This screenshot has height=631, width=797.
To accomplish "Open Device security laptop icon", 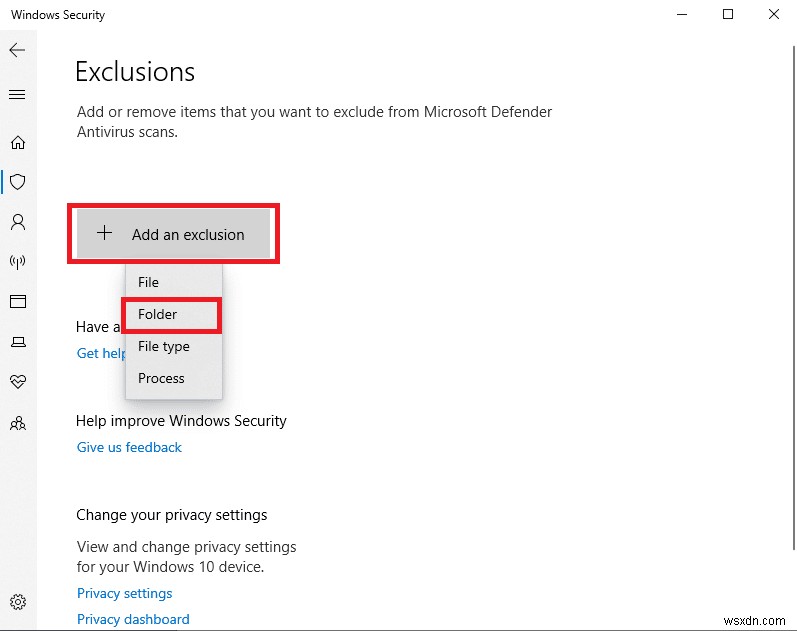I will coord(17,342).
